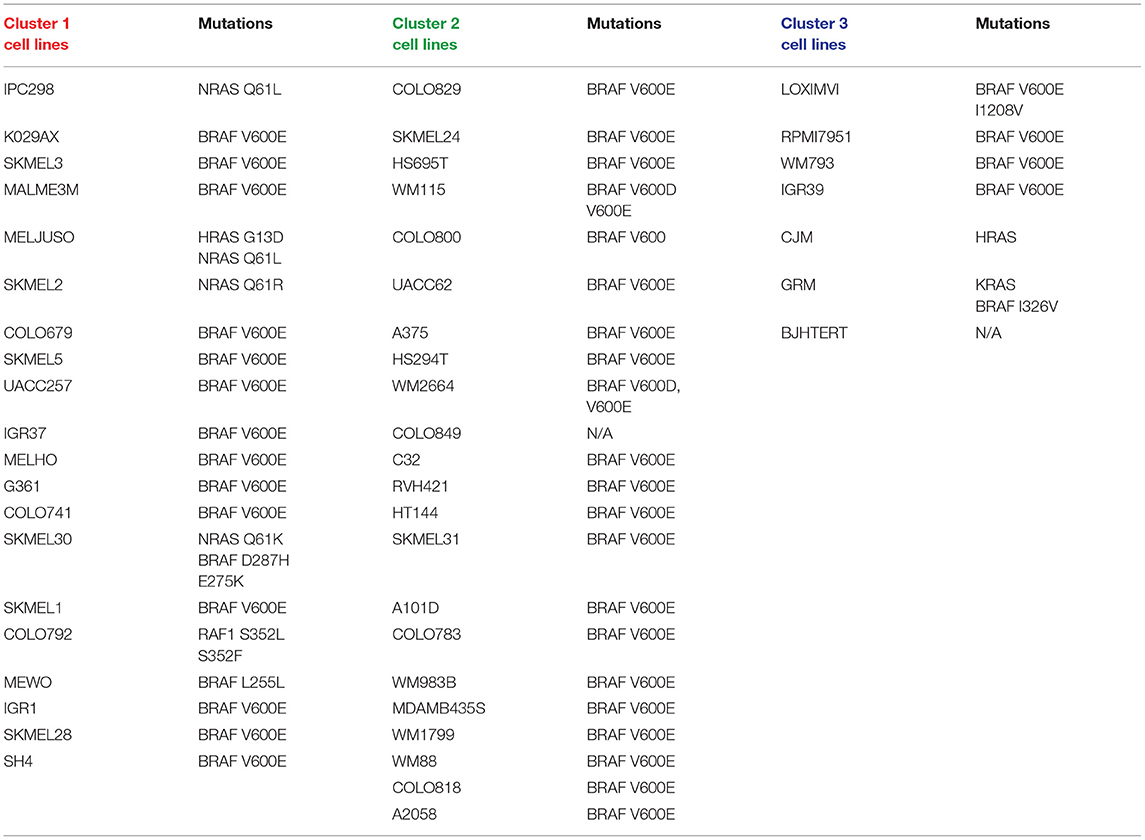Click the C32 cell line
1145x840 pixels.
[x=406, y=460]
